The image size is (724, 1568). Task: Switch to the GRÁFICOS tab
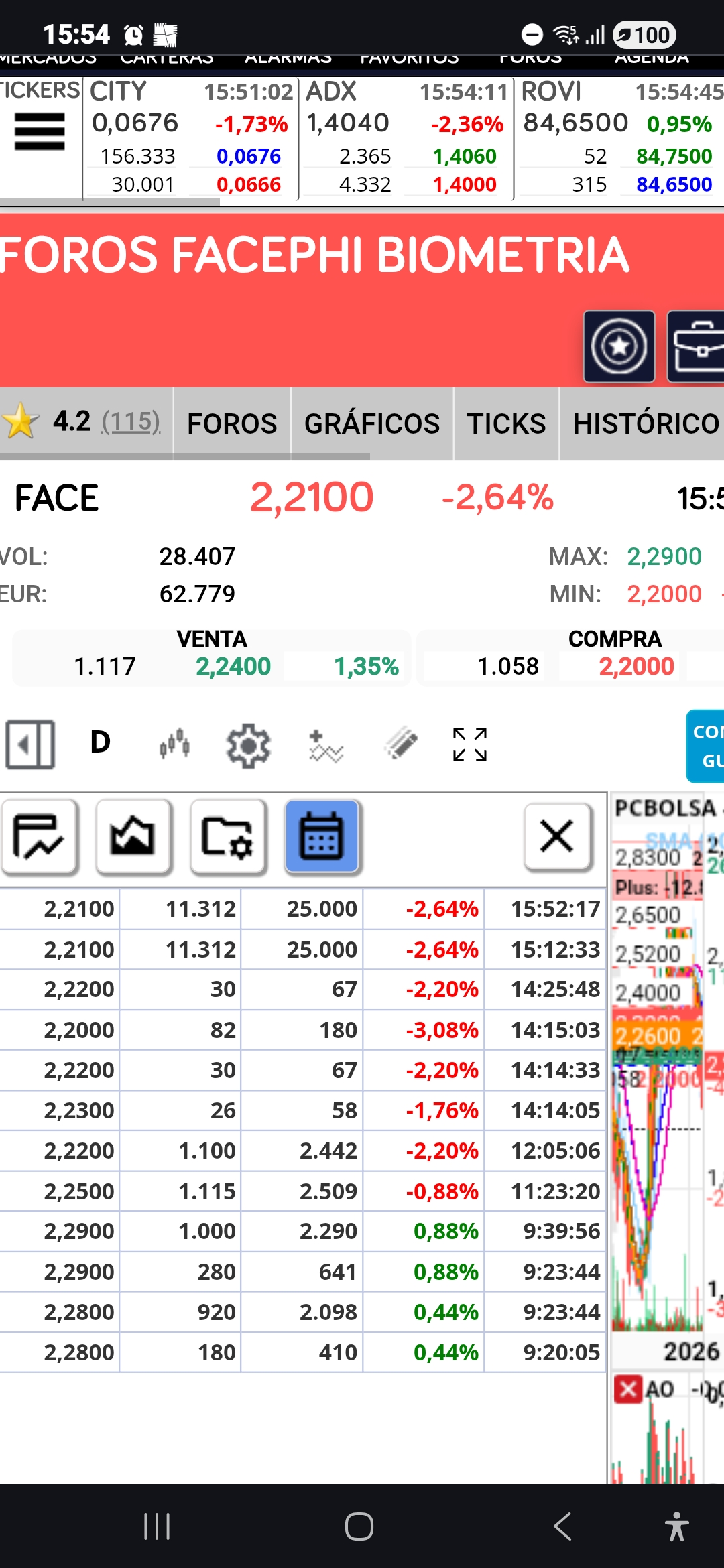[372, 423]
